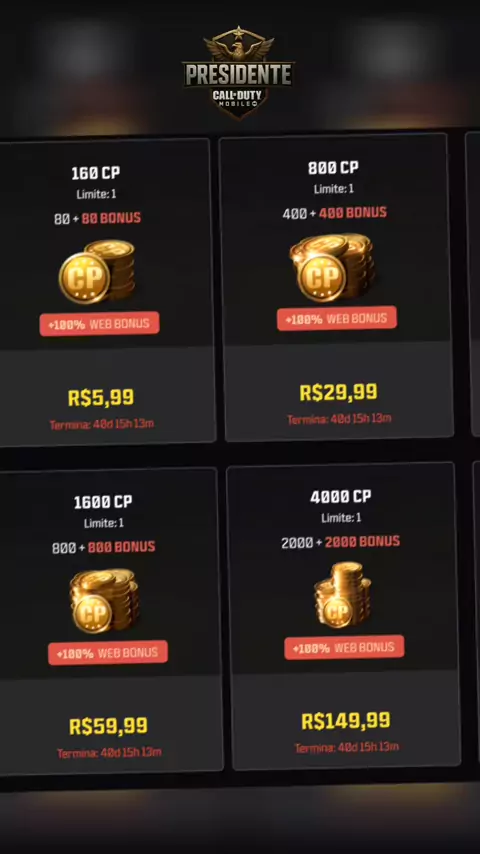480x854 pixels.
Task: Click the +100% WEB BONUS badge on 160 CP
Action: (x=99, y=324)
